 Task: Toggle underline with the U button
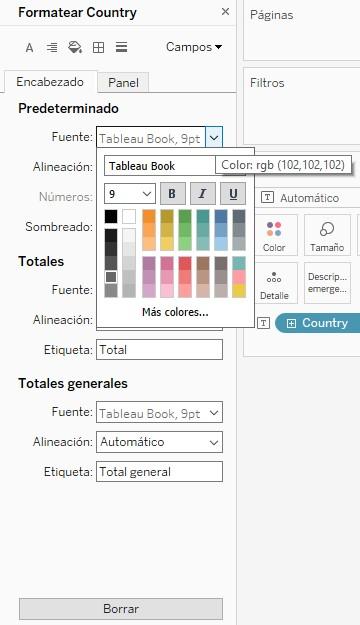pyautogui.click(x=233, y=194)
